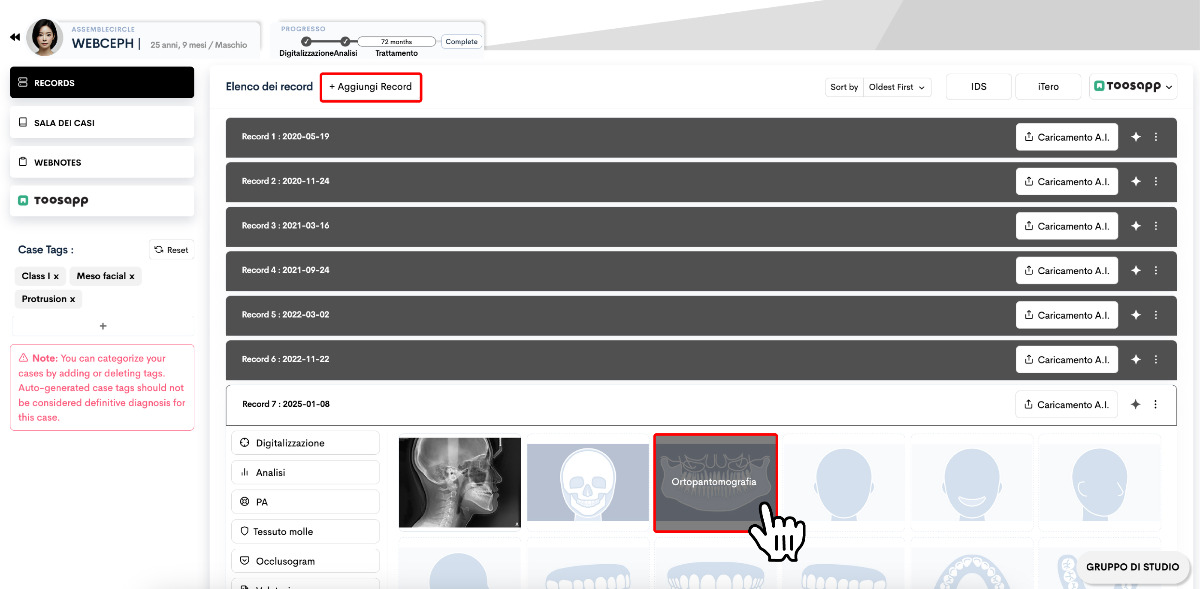Click the Complete step in progress bar
The height and width of the screenshot is (589, 1200).
click(461, 42)
